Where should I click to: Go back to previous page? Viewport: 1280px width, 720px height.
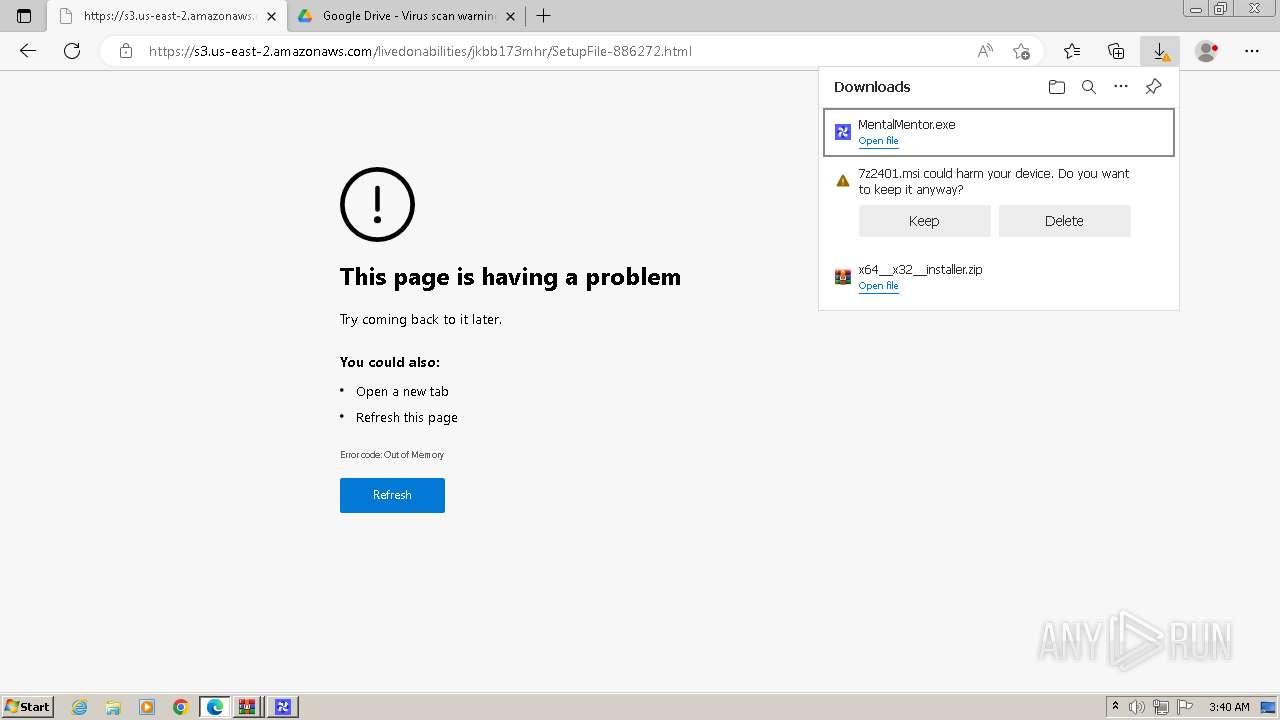28,51
